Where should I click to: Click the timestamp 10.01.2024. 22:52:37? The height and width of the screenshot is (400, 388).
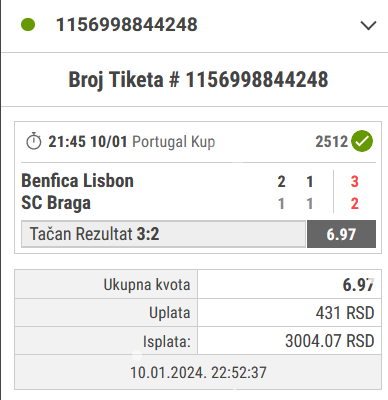coord(198,372)
